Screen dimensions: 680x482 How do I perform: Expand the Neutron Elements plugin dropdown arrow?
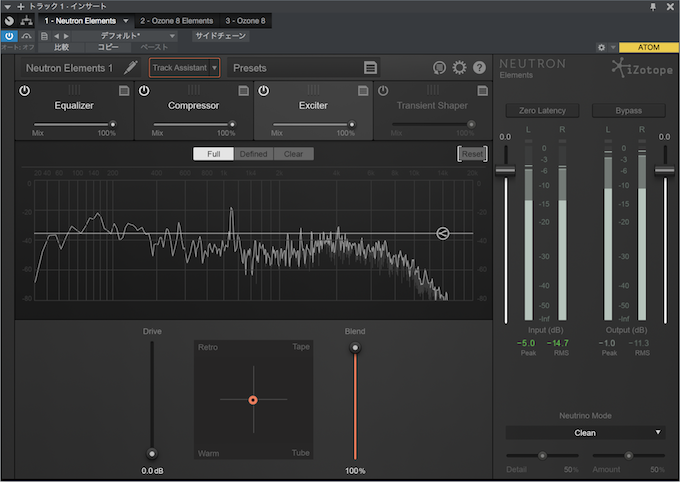[x=126, y=21]
